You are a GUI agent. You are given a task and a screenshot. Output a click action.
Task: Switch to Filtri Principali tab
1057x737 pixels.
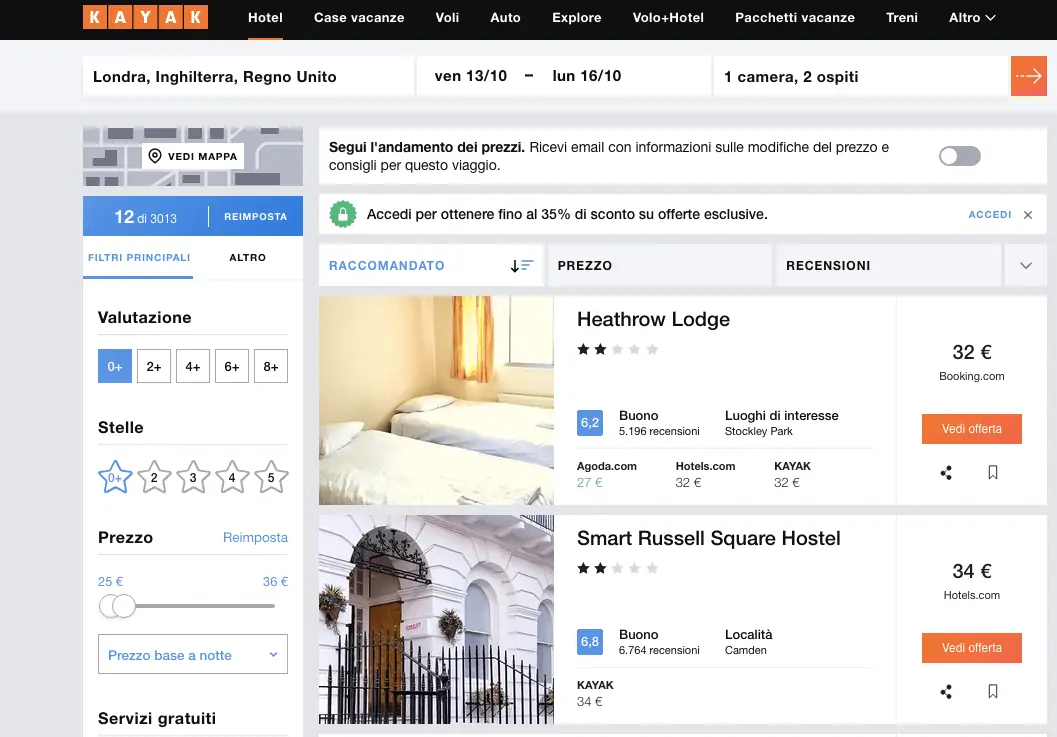(139, 258)
